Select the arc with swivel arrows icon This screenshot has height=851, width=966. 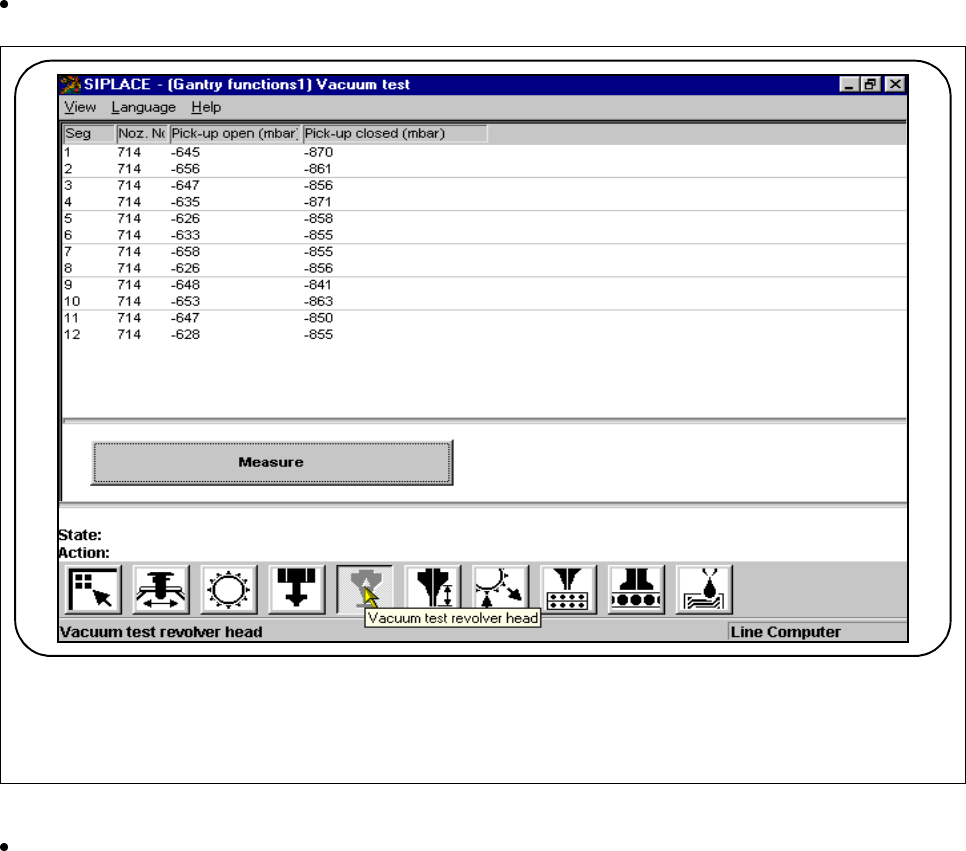pos(500,590)
